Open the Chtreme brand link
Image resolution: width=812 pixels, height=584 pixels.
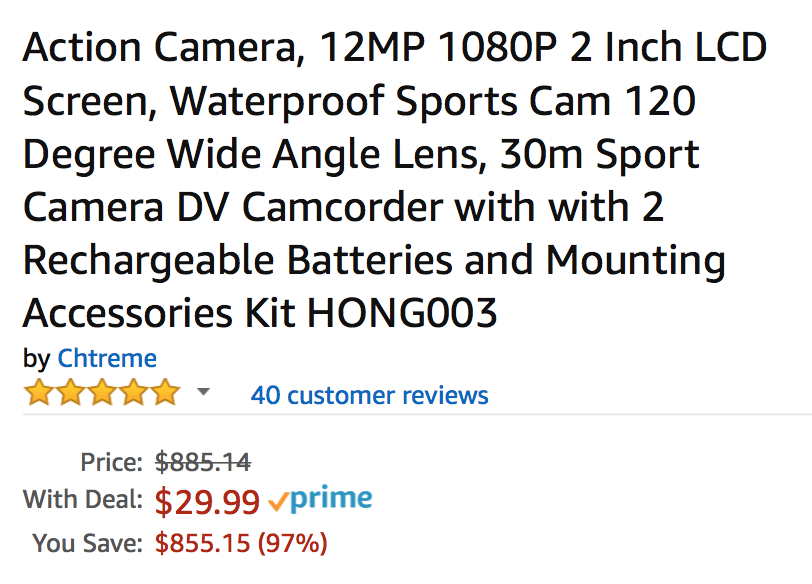point(107,358)
